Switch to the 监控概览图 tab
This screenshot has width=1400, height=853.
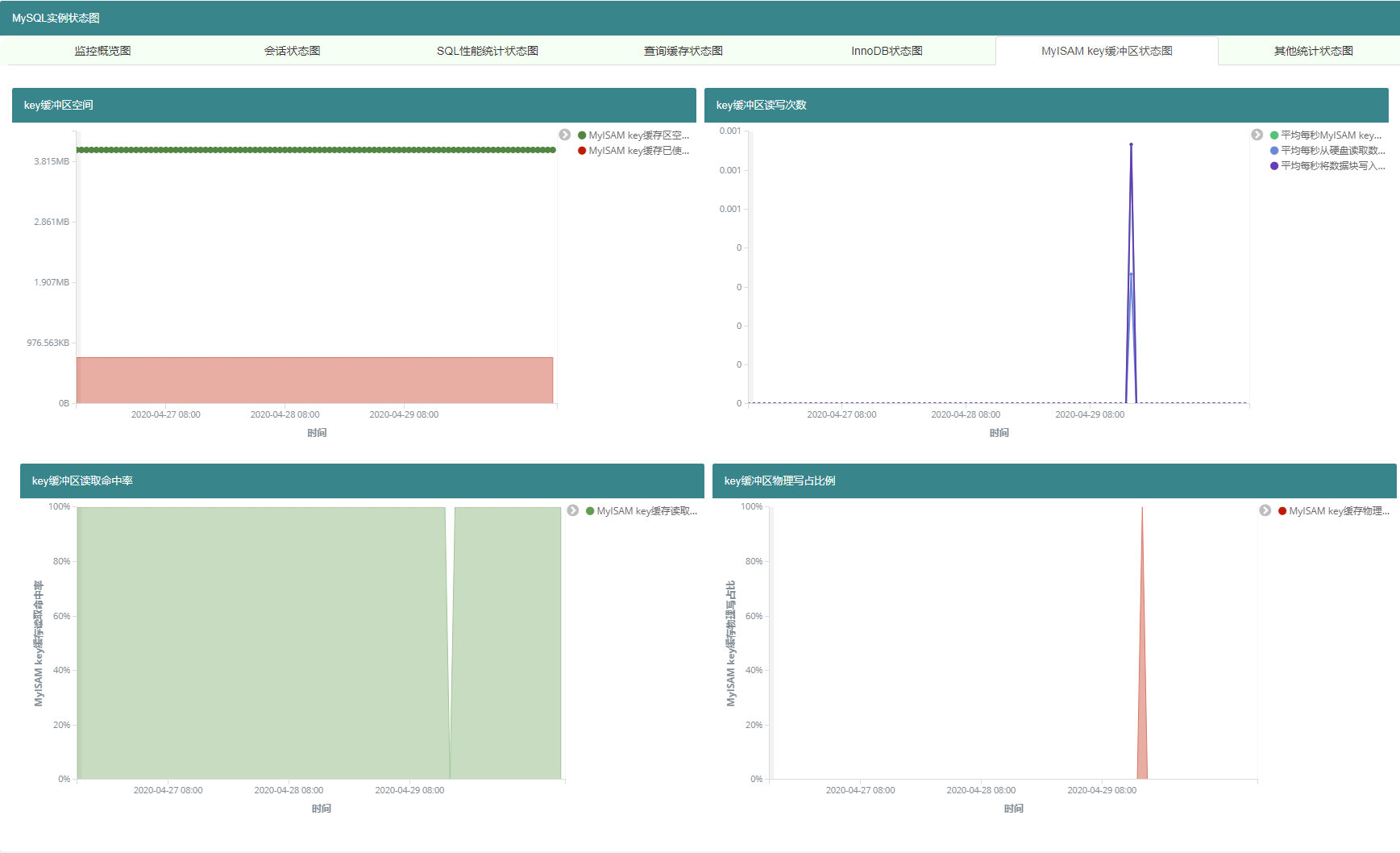(x=102, y=51)
